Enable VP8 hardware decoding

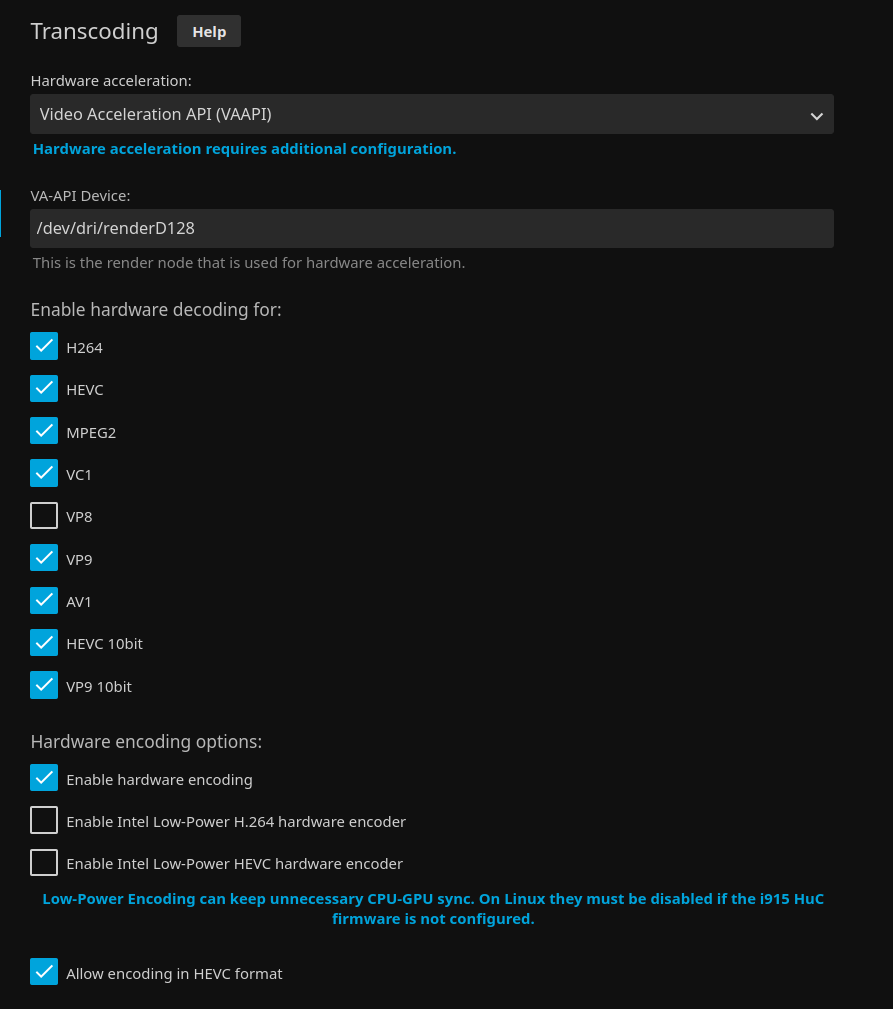click(44, 516)
